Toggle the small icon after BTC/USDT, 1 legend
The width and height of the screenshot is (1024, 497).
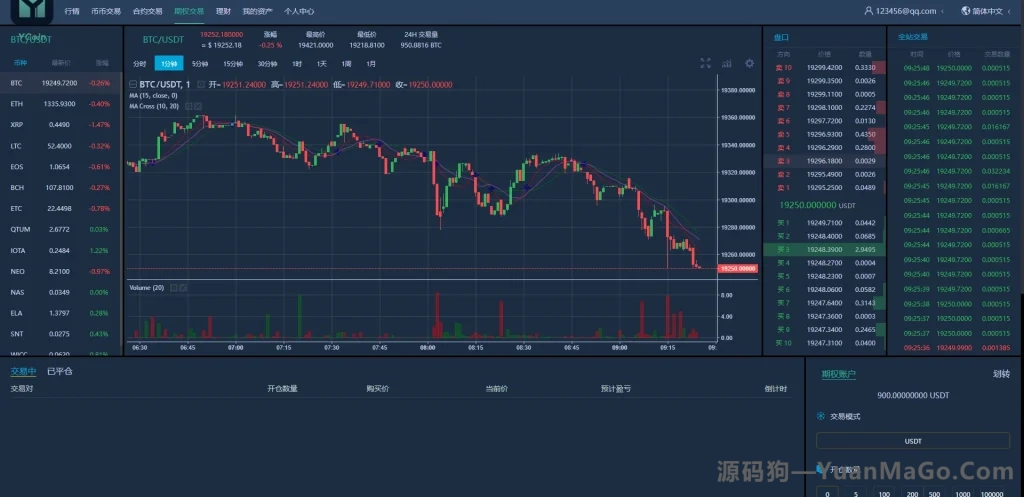tap(200, 84)
